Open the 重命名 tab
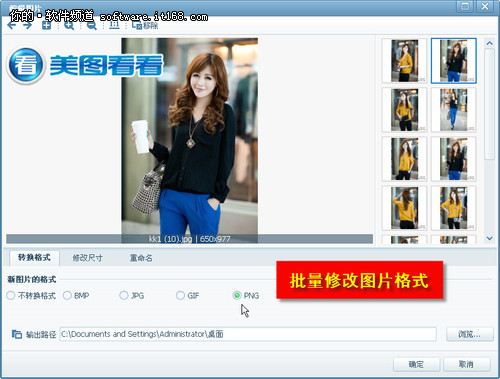Image resolution: width=500 pixels, height=379 pixels. pyautogui.click(x=141, y=258)
